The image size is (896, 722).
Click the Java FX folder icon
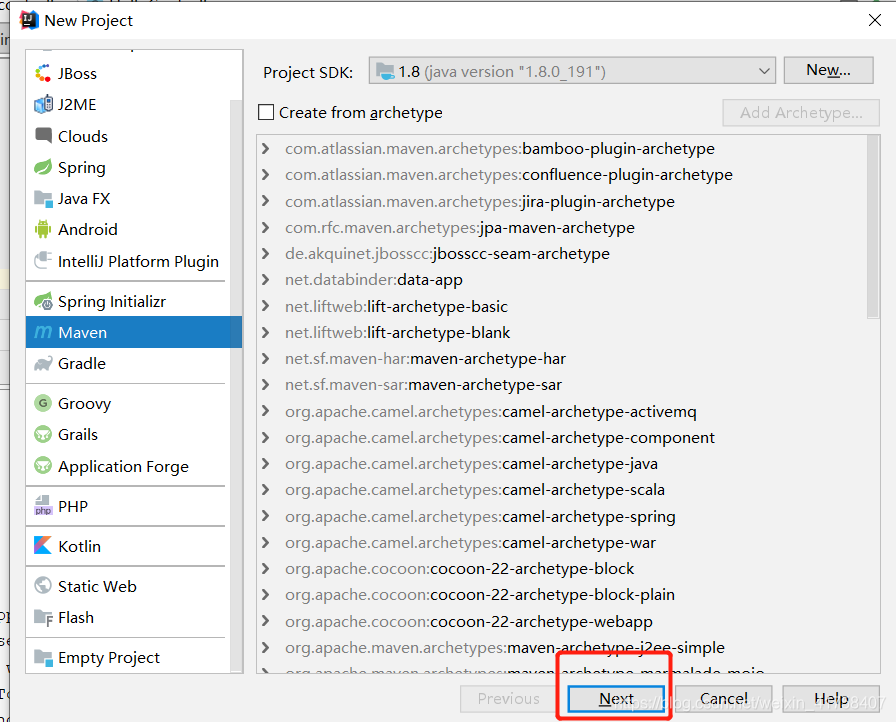pyautogui.click(x=43, y=198)
